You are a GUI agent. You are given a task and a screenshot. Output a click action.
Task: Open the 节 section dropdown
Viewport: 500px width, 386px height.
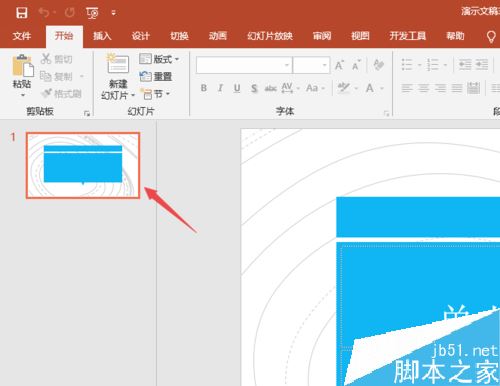coord(156,94)
